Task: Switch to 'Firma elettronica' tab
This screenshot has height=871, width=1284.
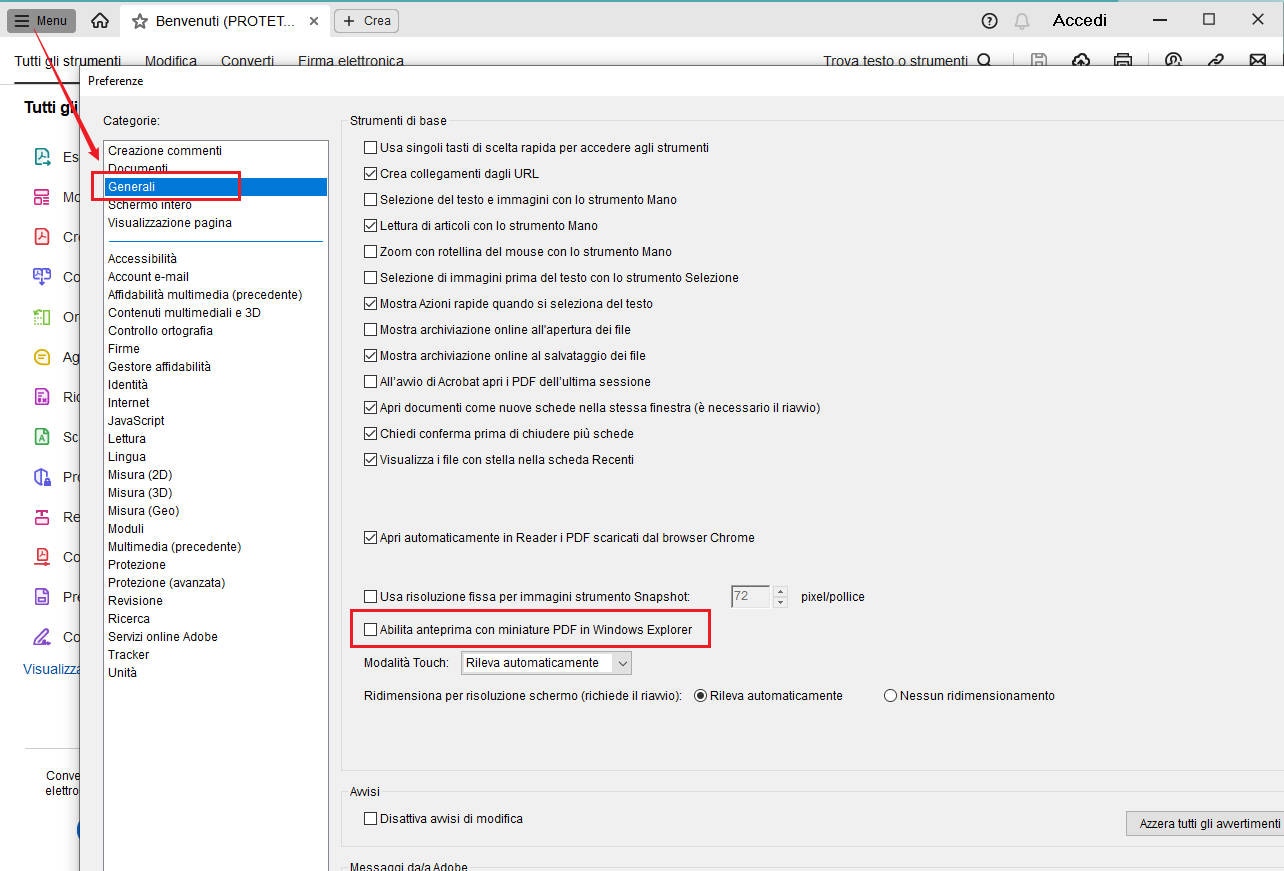Action: [x=351, y=61]
